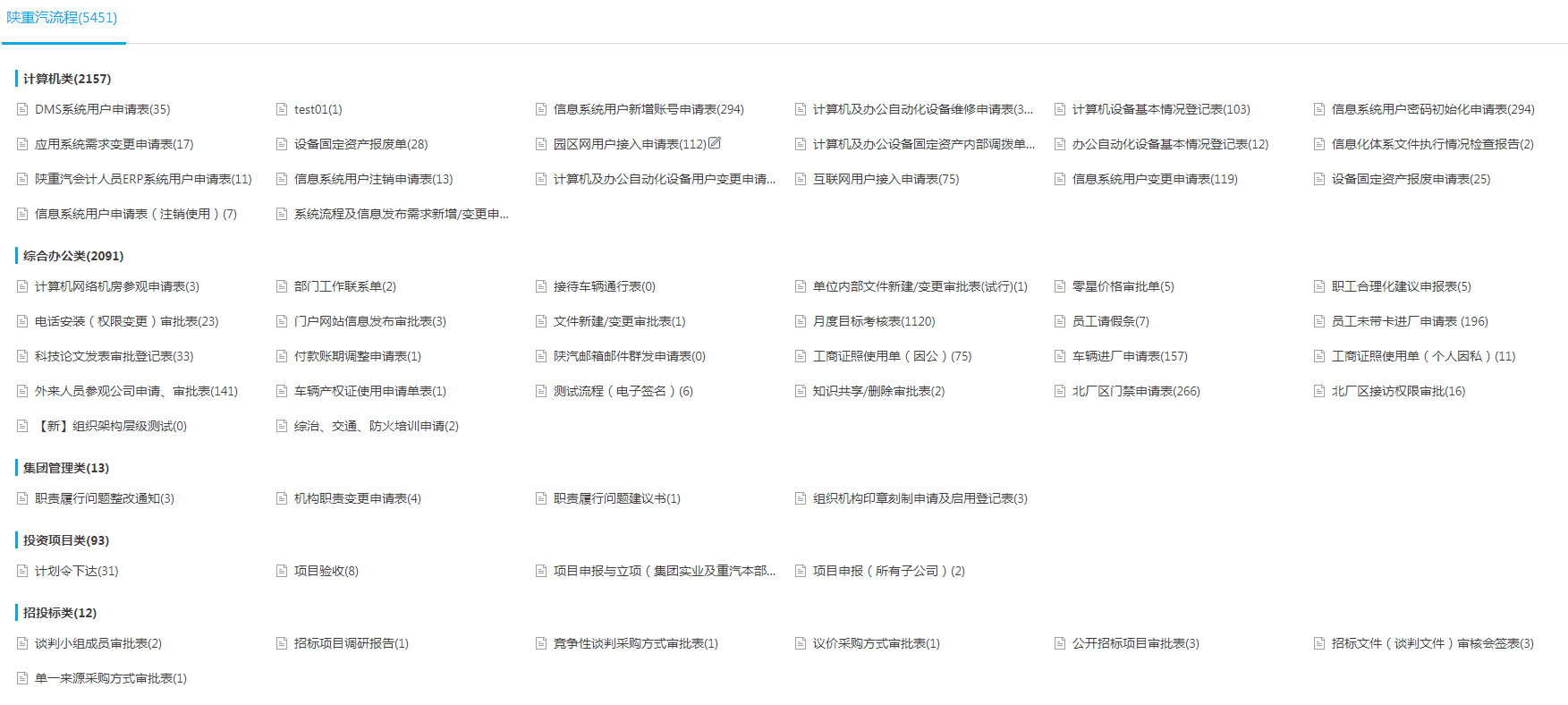Open 单一来源采购方式审批表(1)
Screen dimensions: 1568x705
coord(111,678)
